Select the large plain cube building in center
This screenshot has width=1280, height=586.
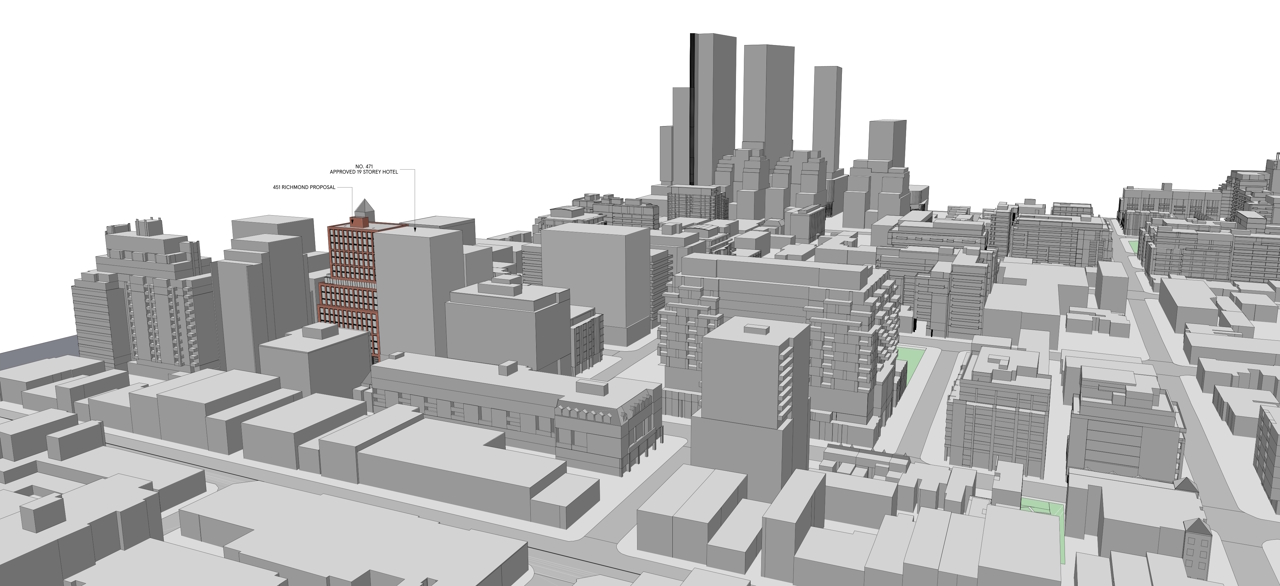point(596,280)
